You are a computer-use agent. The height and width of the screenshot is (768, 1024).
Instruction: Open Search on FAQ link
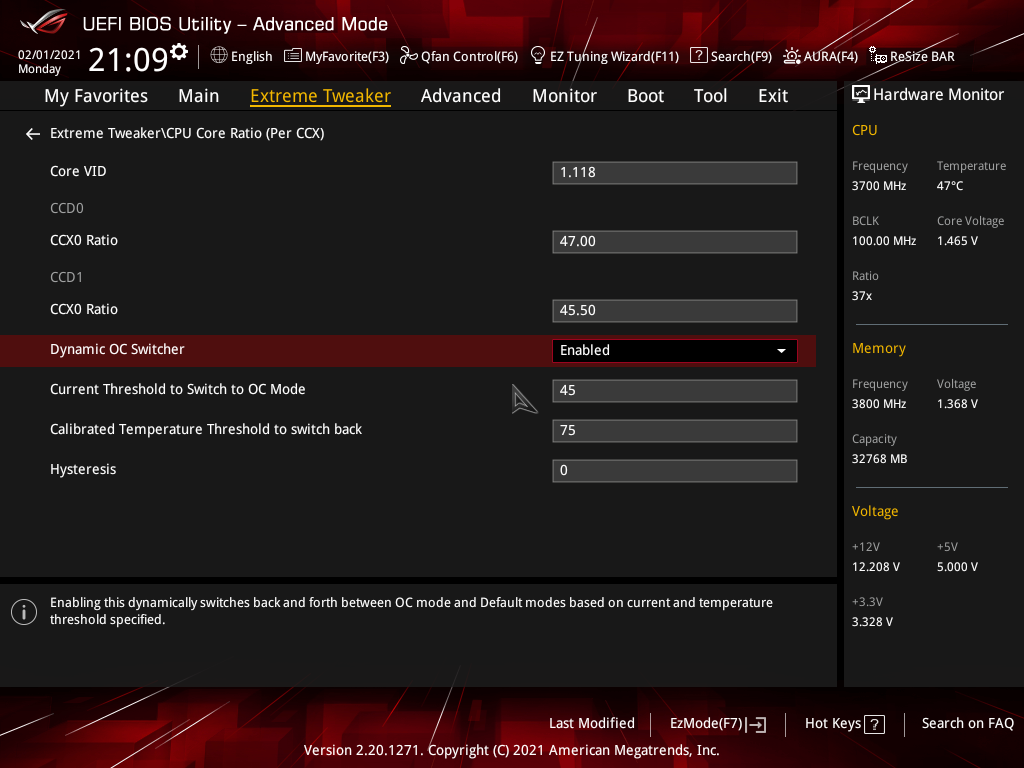click(x=968, y=724)
